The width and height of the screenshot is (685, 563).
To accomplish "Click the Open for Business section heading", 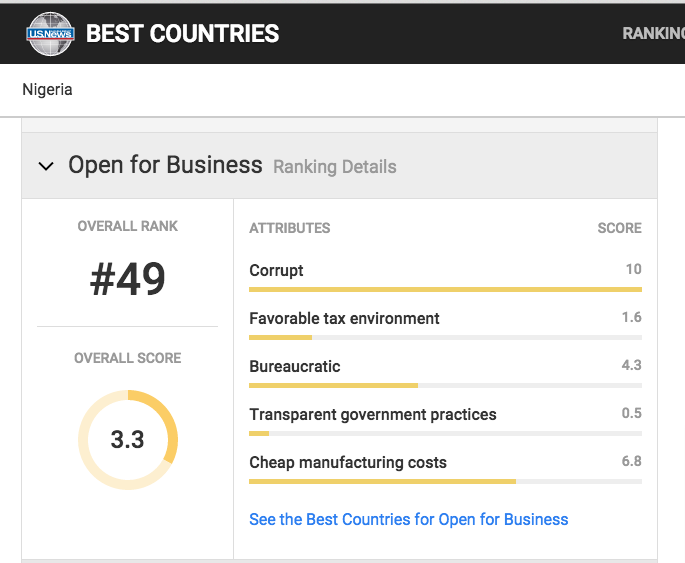I will tap(165, 165).
